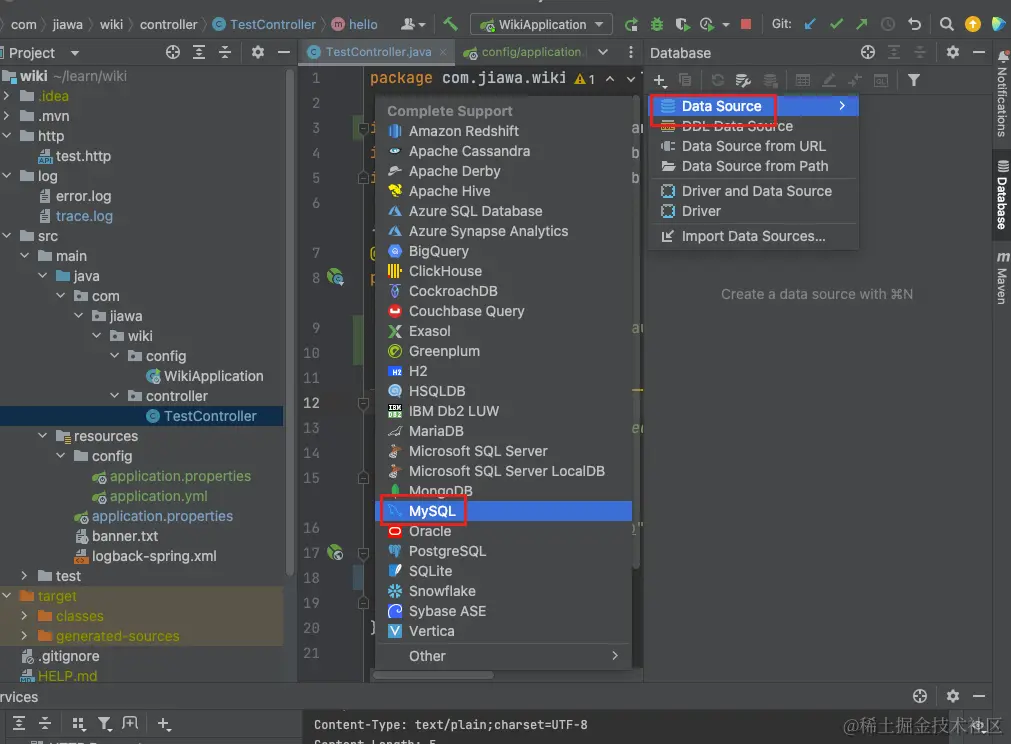This screenshot has height=744, width=1011.
Task: Collapse the target folder
Action: (6, 596)
